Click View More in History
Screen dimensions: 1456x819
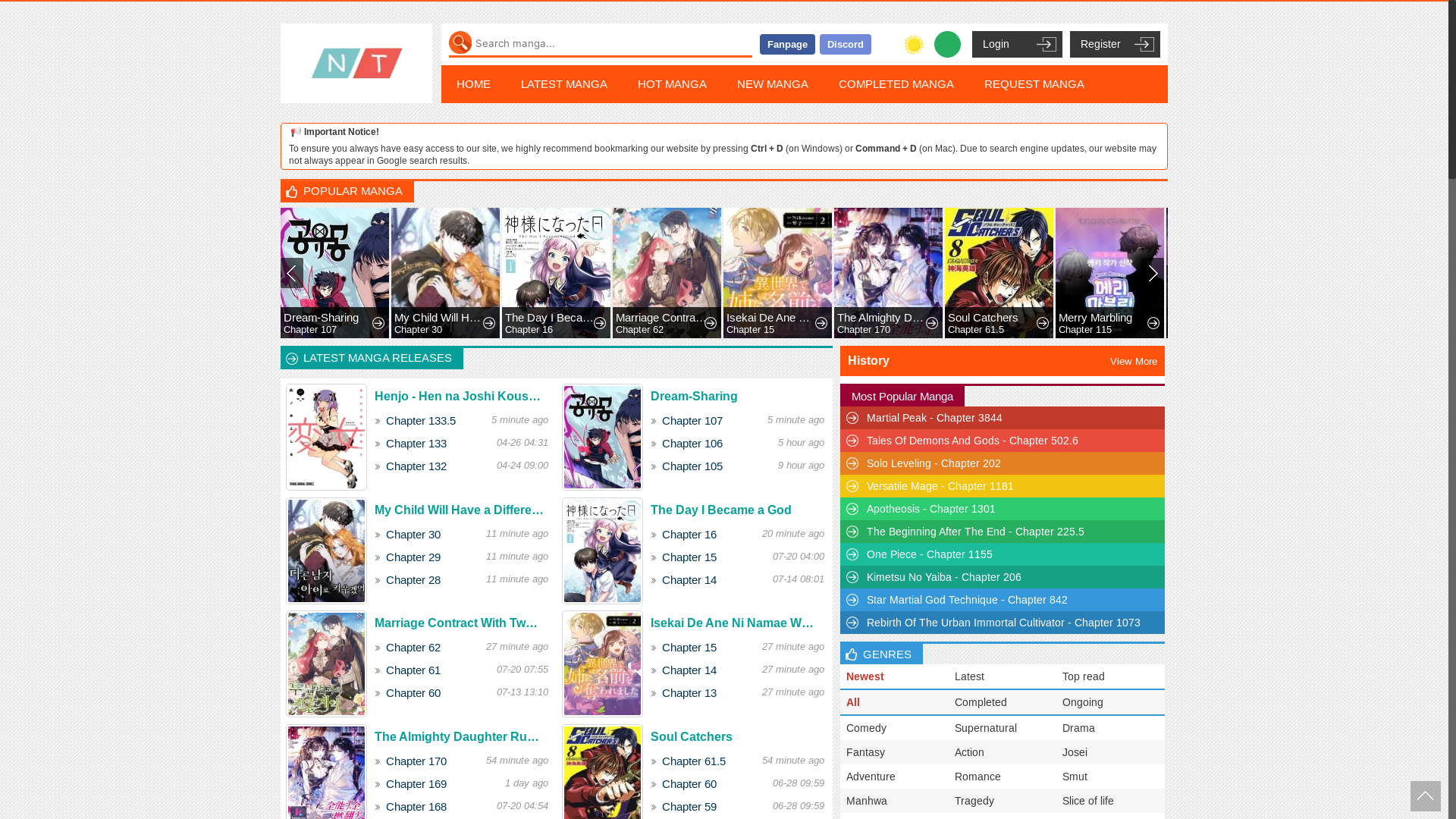[1134, 362]
